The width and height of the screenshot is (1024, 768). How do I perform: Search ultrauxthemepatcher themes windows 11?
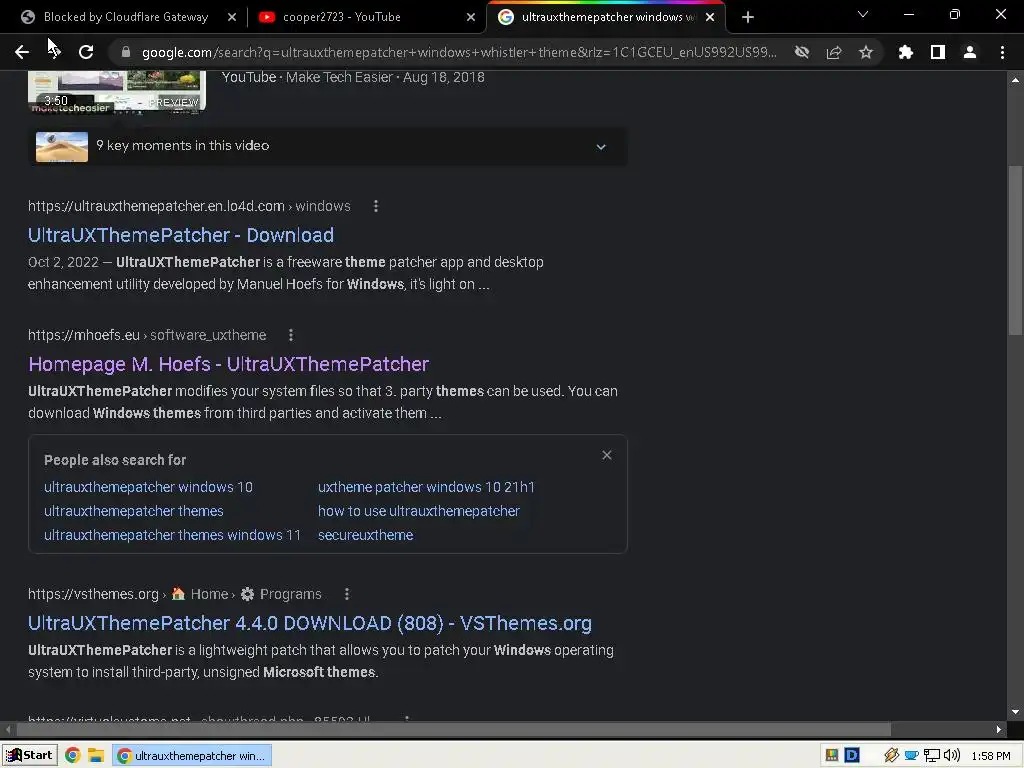tap(172, 535)
